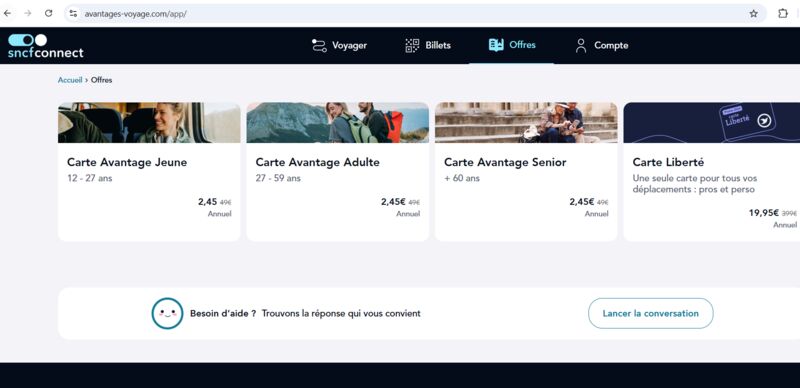Click the Besoin d'aide ? text
Image resolution: width=800 pixels, height=388 pixels.
coord(223,313)
